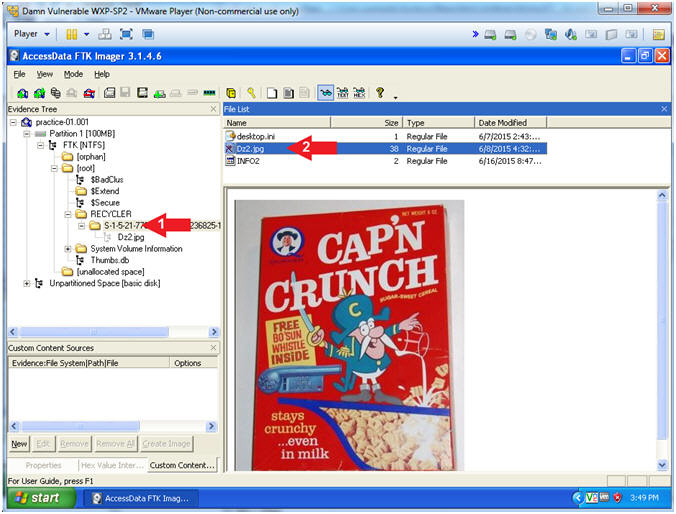Open the File menu
Viewport: 676px width, 514px height.
pos(19,74)
